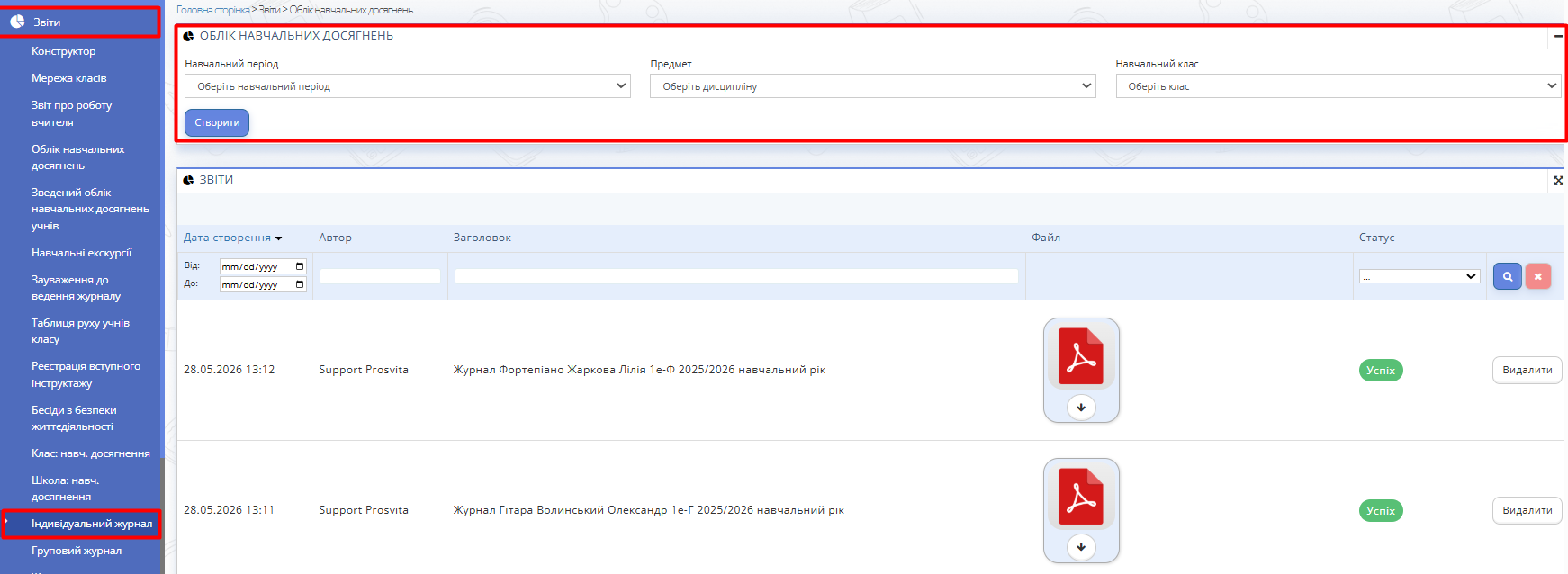
Task: Download arrow for Журнал Фортепіано report
Action: click(x=1081, y=408)
